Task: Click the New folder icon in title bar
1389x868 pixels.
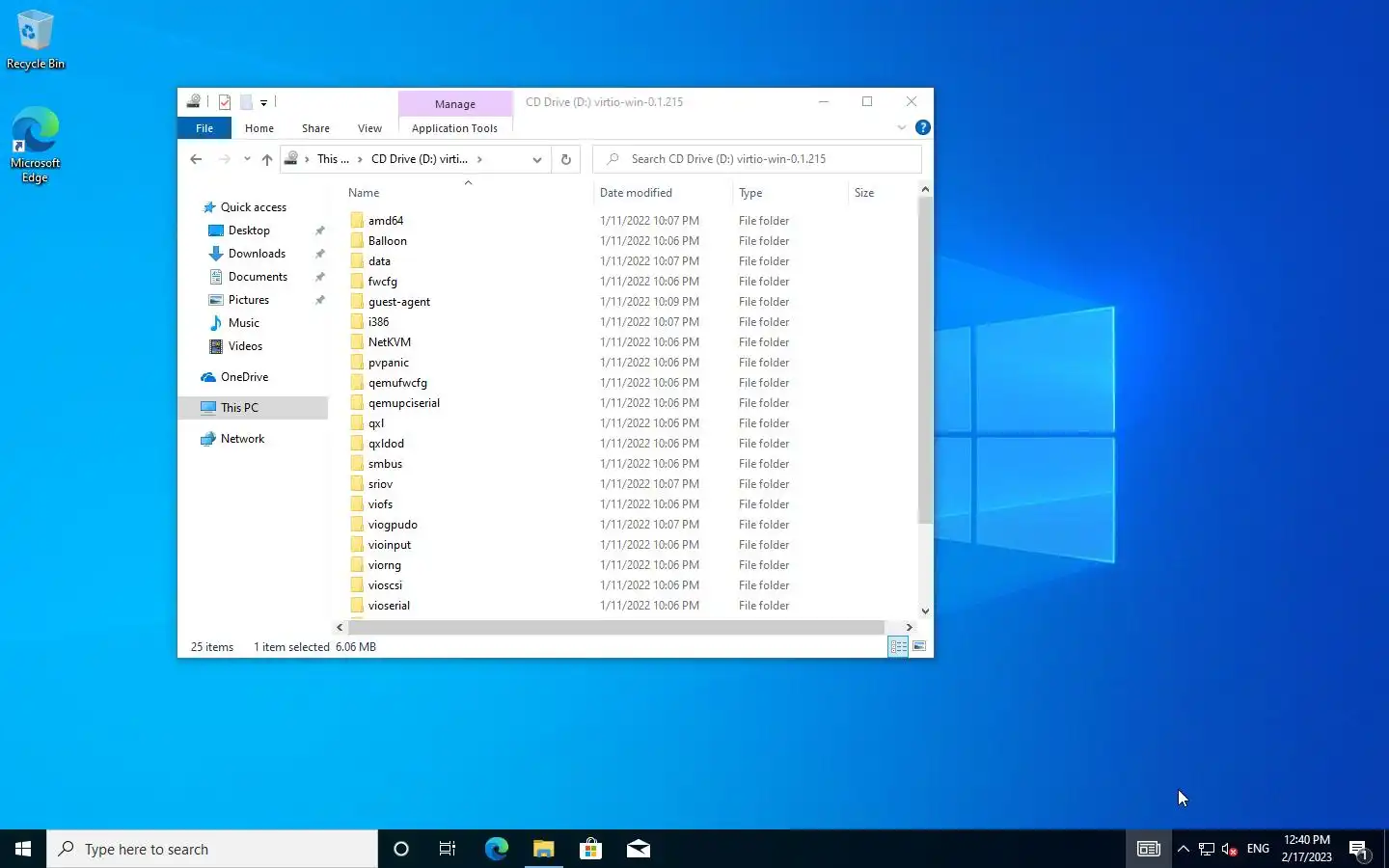Action: click(246, 102)
